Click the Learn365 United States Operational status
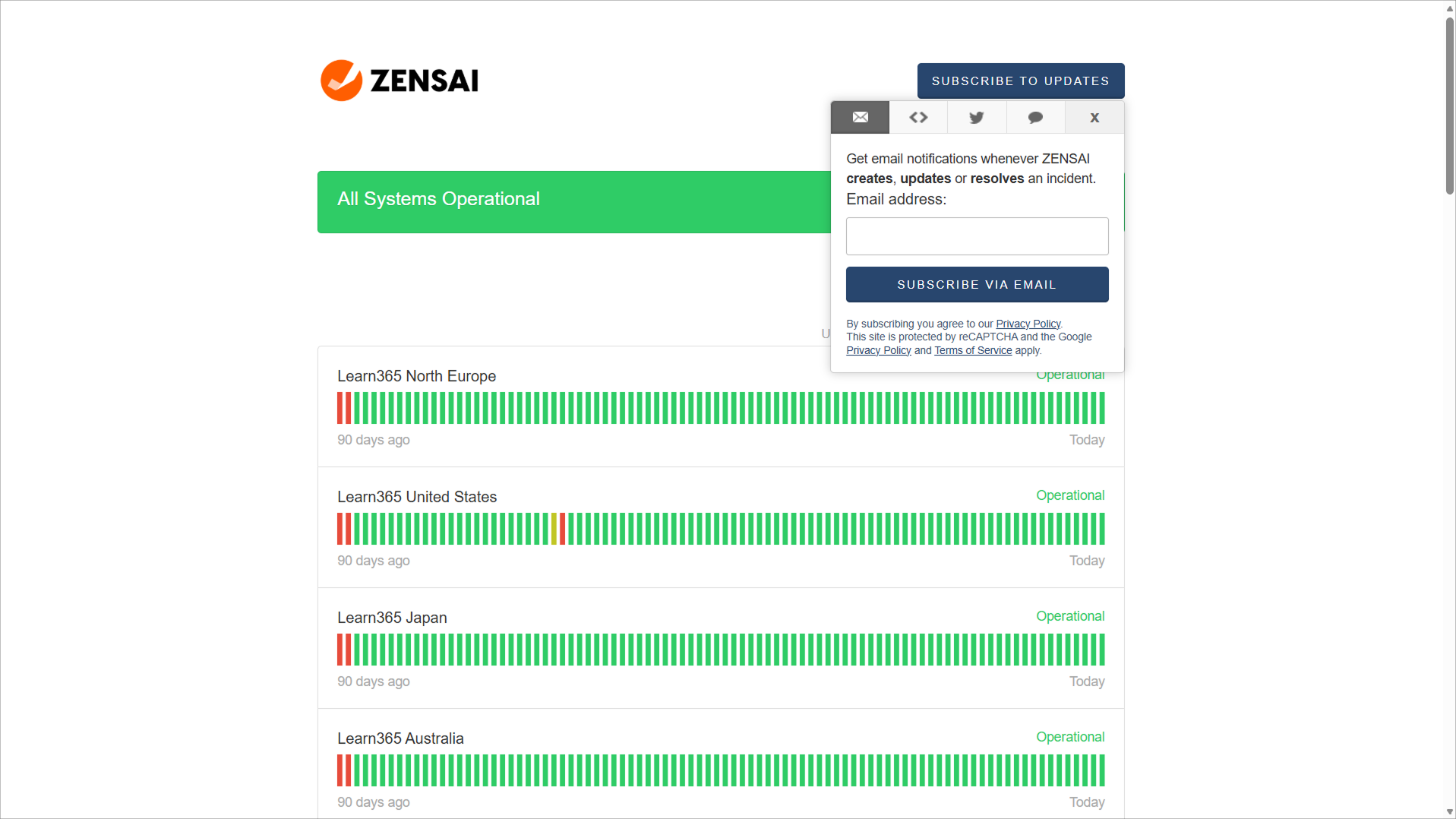Image resolution: width=1456 pixels, height=819 pixels. click(x=1069, y=495)
